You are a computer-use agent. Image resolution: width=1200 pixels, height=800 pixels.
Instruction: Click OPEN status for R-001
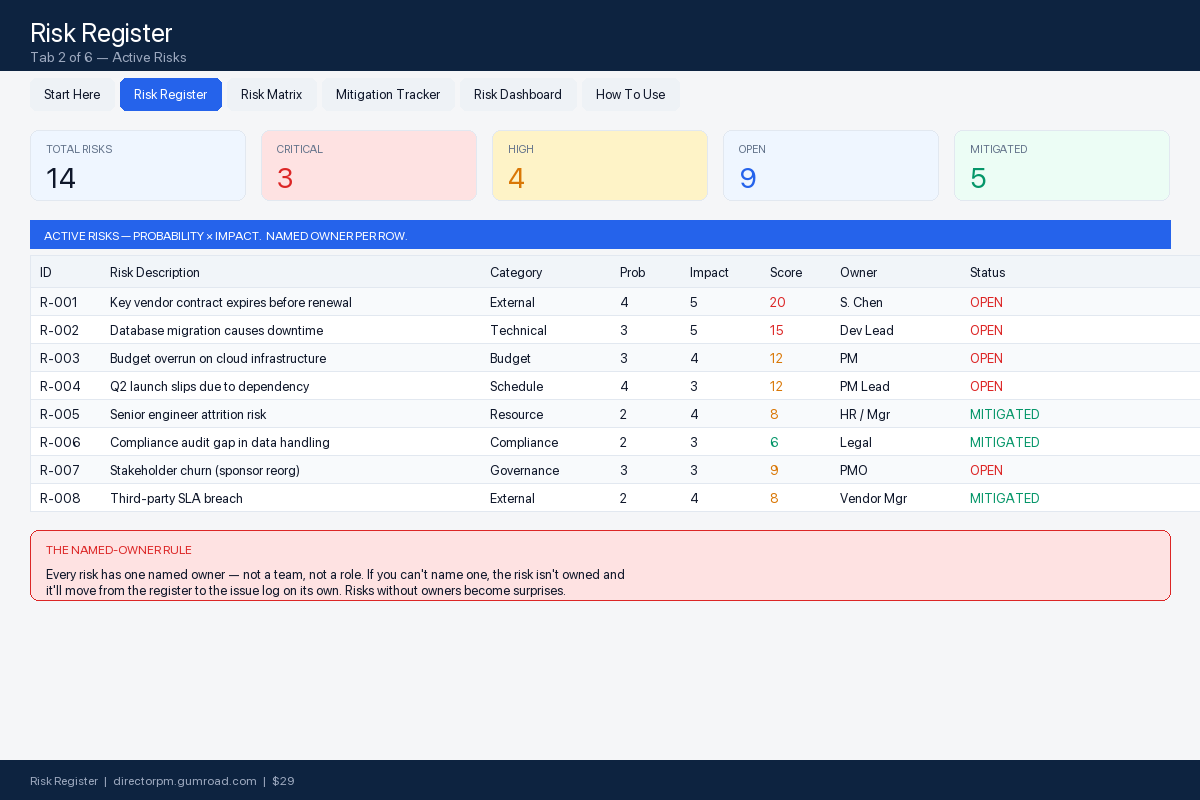pos(986,302)
